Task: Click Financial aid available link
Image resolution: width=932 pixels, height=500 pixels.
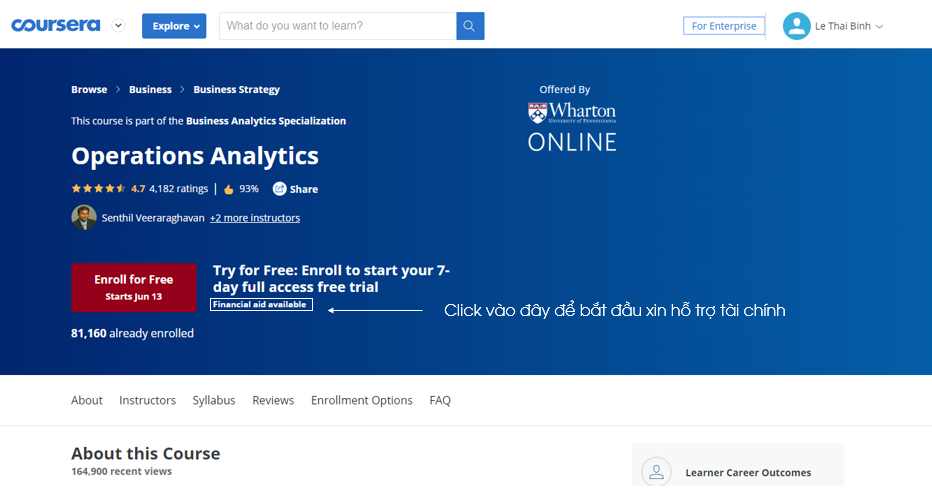Action: coord(261,304)
